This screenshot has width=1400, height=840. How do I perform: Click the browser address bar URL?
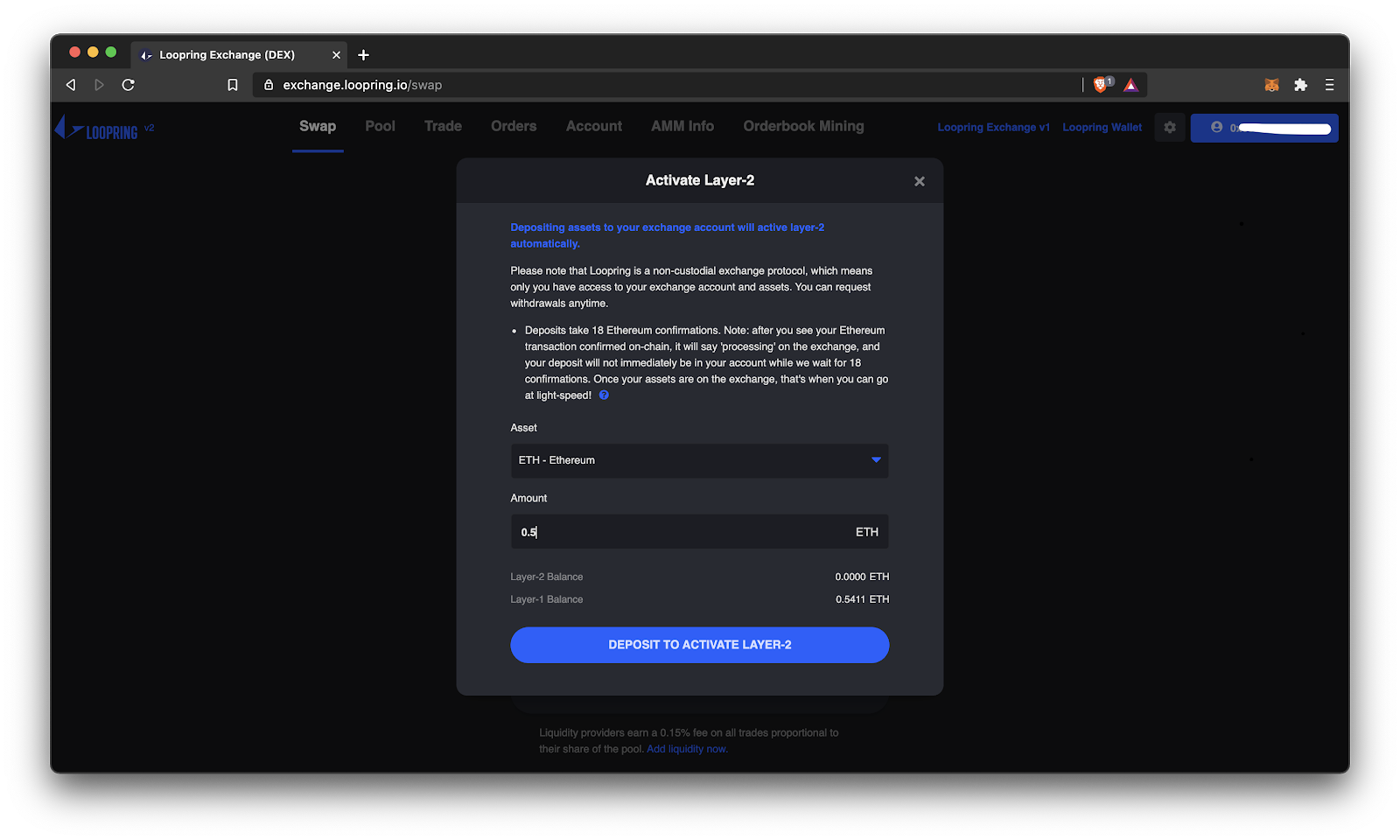pos(362,85)
